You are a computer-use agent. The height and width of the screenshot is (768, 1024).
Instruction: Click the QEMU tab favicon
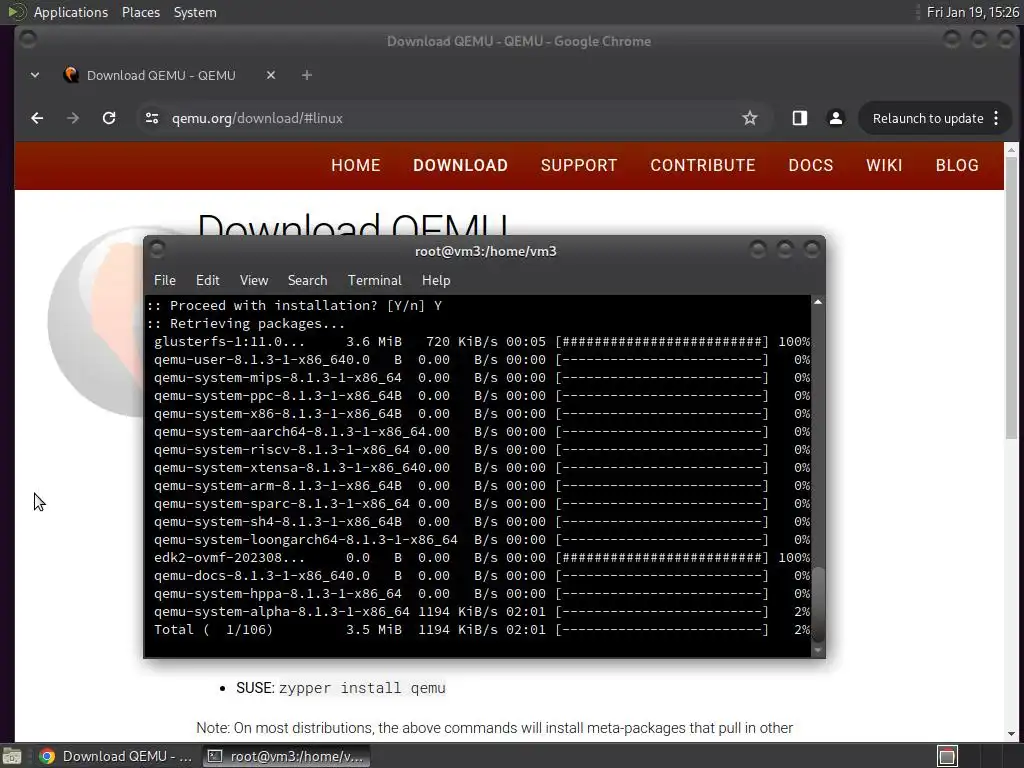coord(71,75)
